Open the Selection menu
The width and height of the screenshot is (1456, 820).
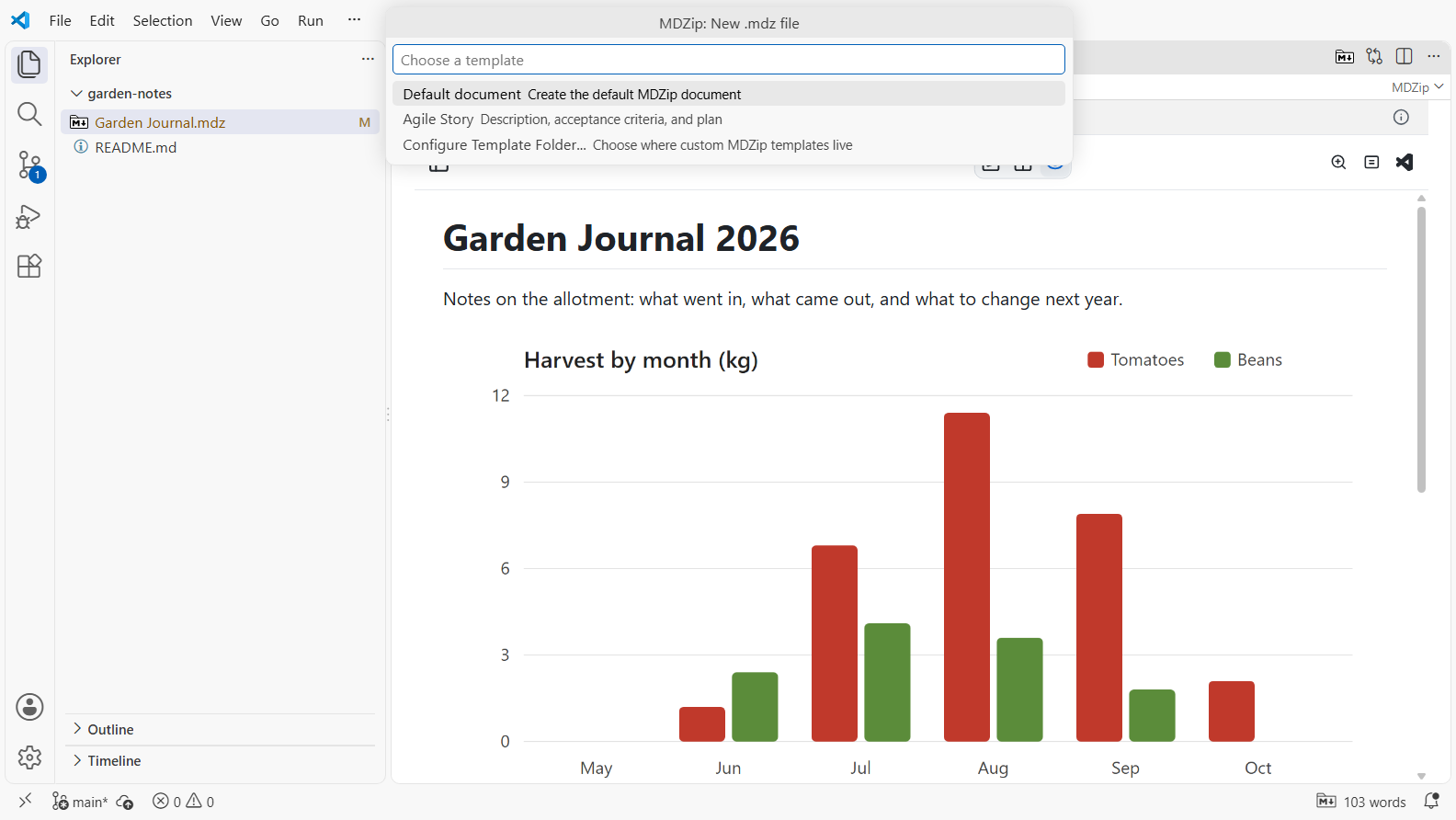tap(163, 20)
